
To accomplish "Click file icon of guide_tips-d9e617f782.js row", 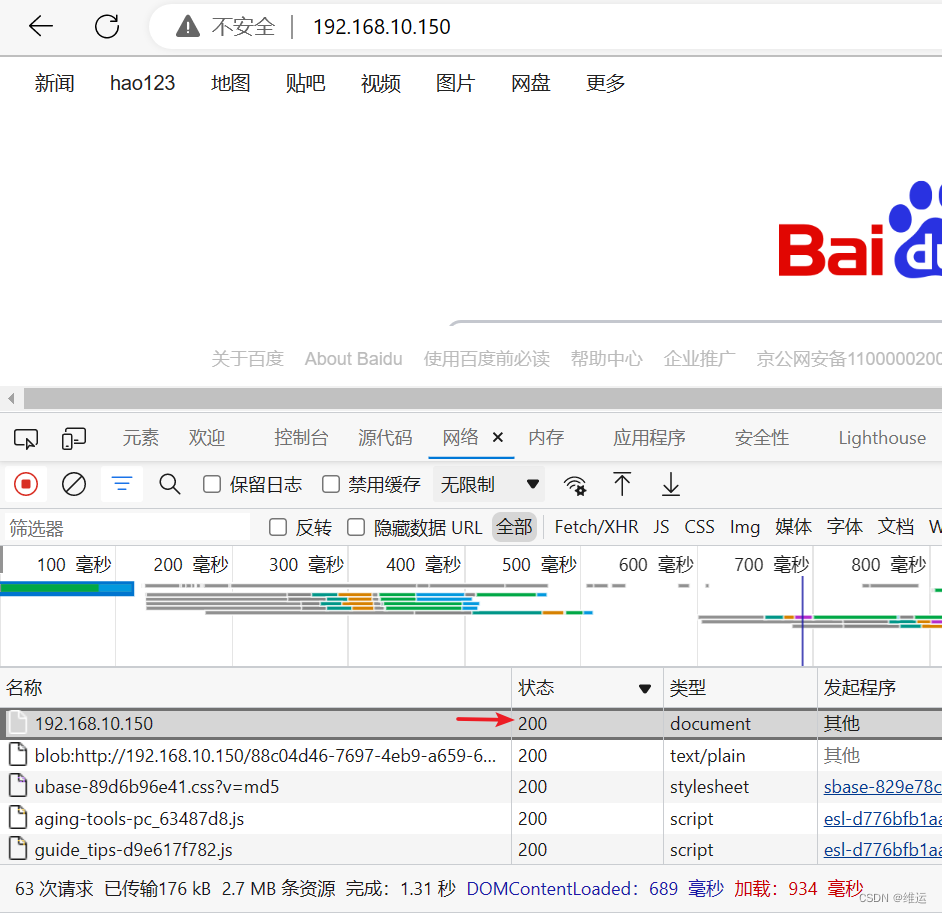I will pos(18,849).
